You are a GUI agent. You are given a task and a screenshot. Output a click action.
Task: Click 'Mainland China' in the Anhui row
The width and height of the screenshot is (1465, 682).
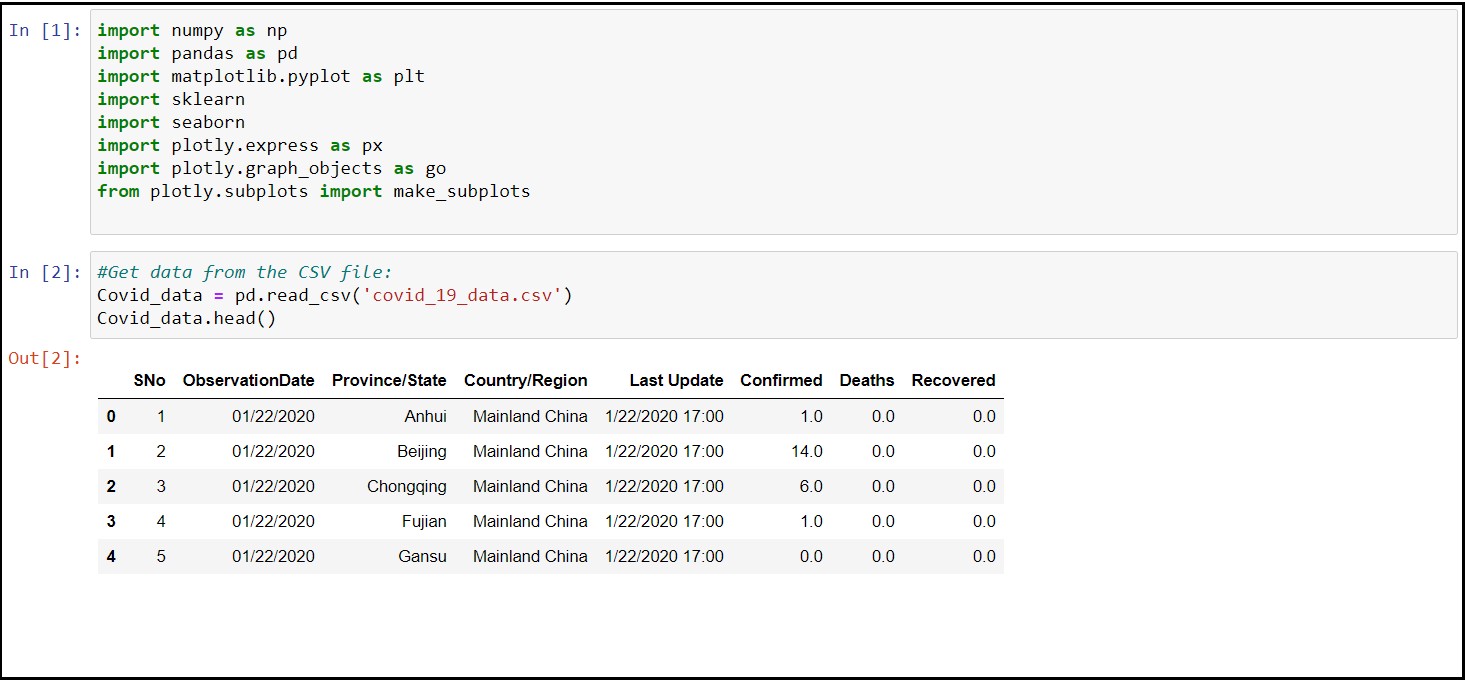tap(530, 416)
